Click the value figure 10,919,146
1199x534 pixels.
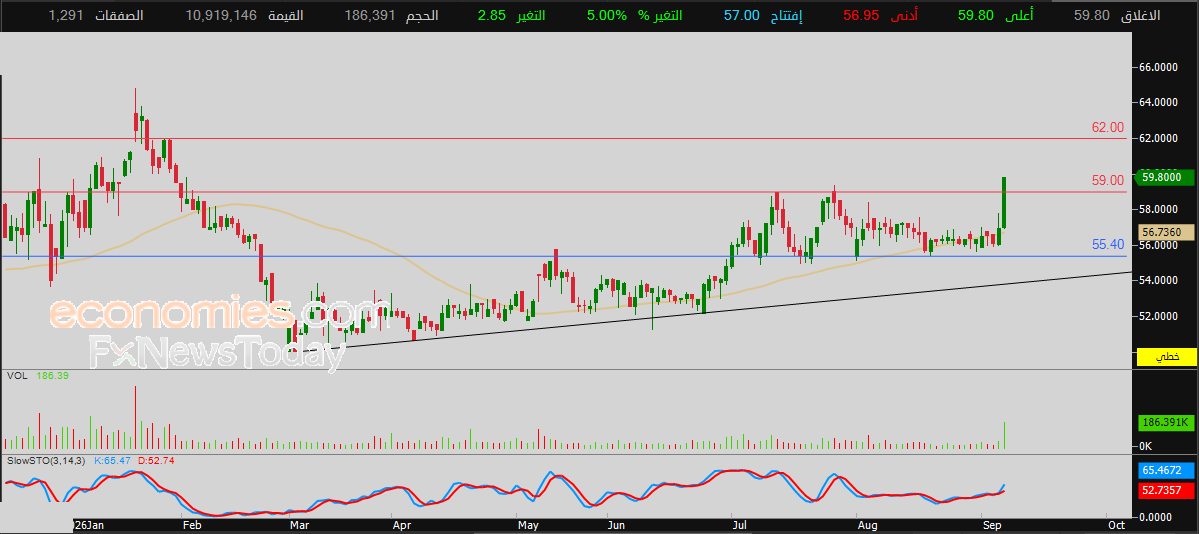click(220, 15)
